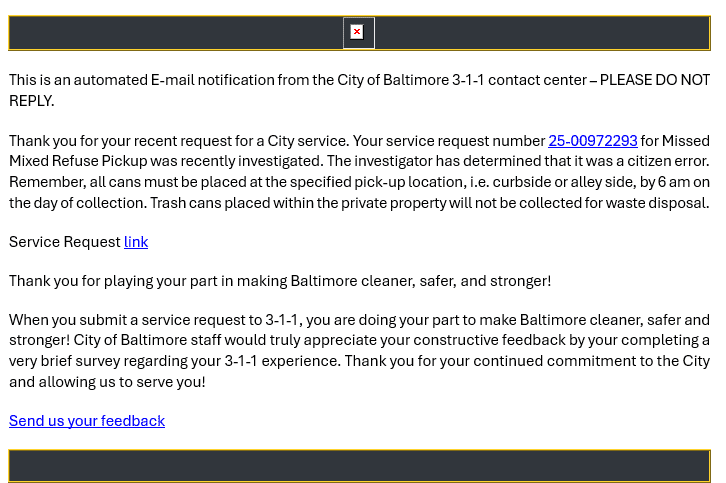
Task: Follow the "Send us your feedback" link
Action: (x=87, y=421)
